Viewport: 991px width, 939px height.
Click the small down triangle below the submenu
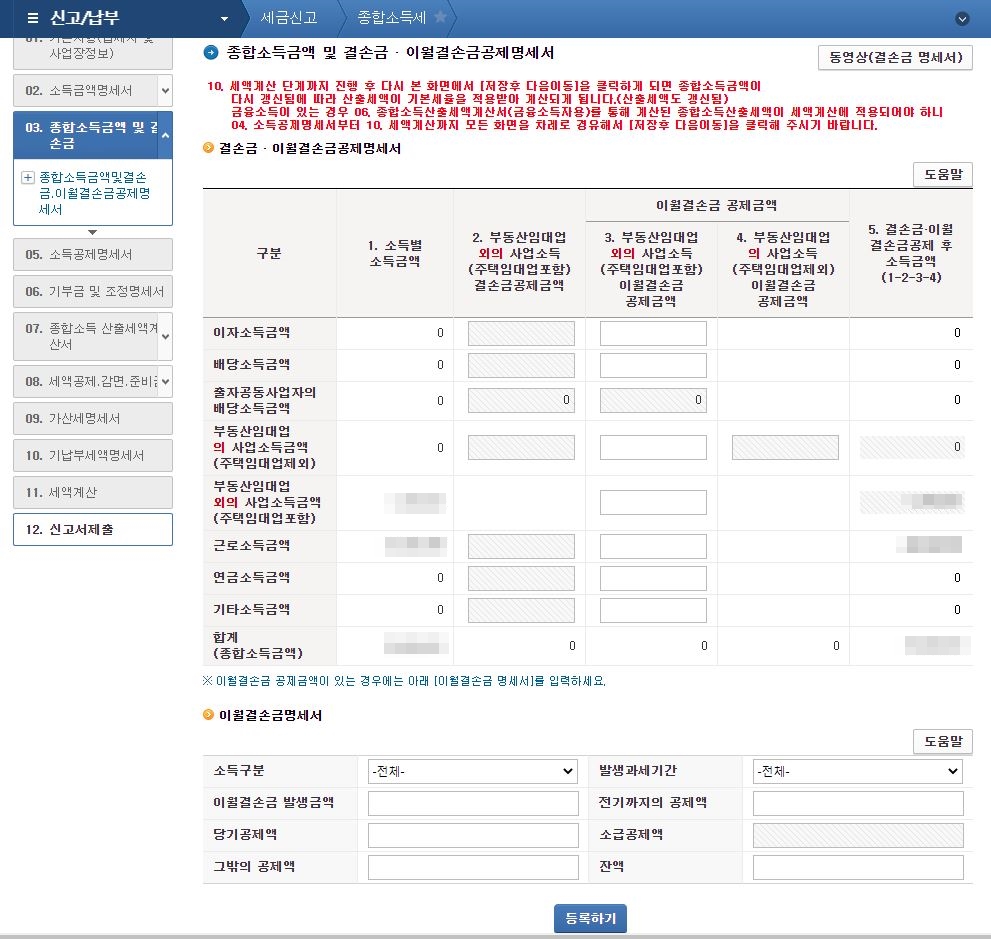(92, 232)
